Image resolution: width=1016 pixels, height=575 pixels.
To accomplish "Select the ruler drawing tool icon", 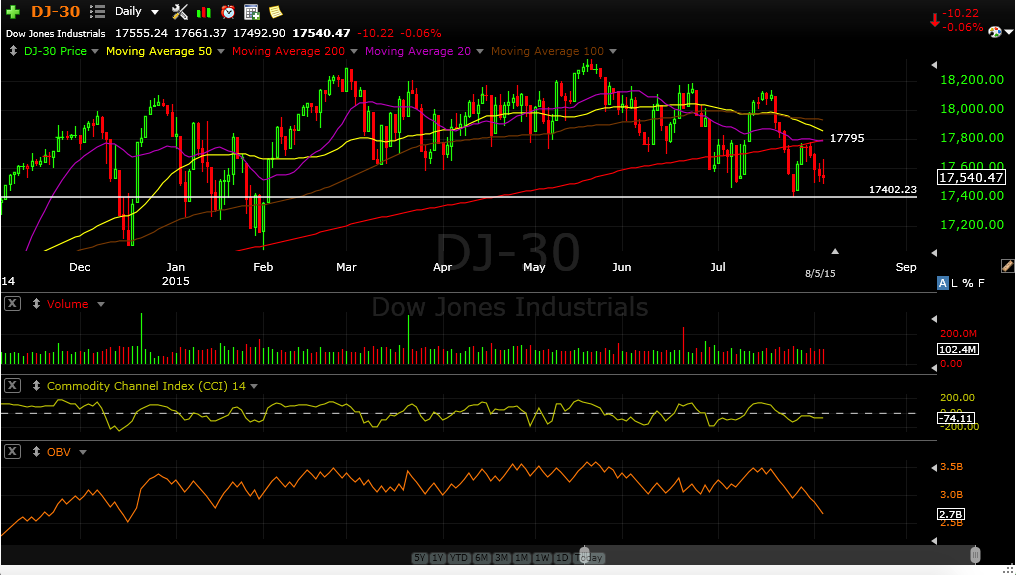I will 1007,266.
